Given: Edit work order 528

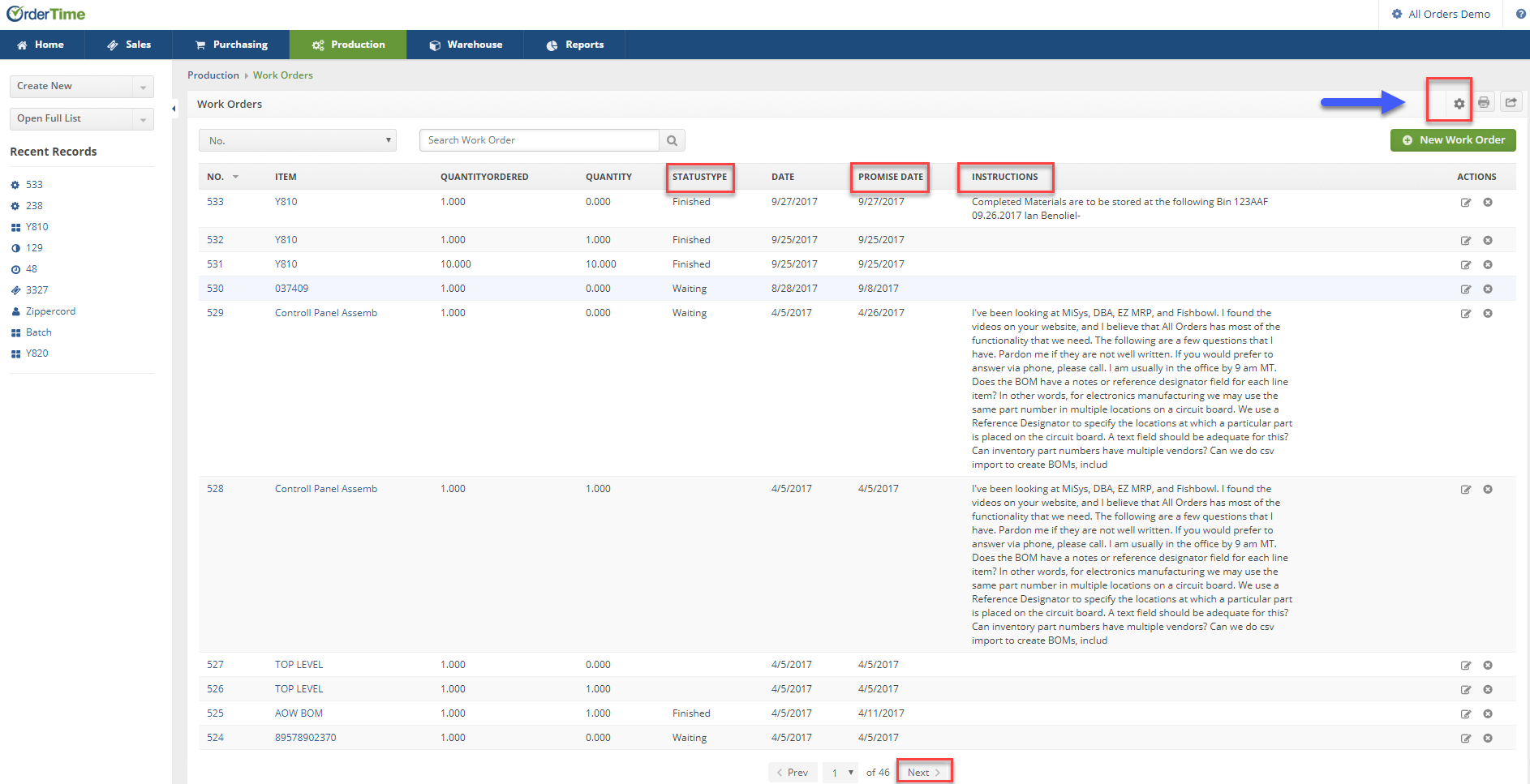Looking at the screenshot, I should pyautogui.click(x=1466, y=490).
